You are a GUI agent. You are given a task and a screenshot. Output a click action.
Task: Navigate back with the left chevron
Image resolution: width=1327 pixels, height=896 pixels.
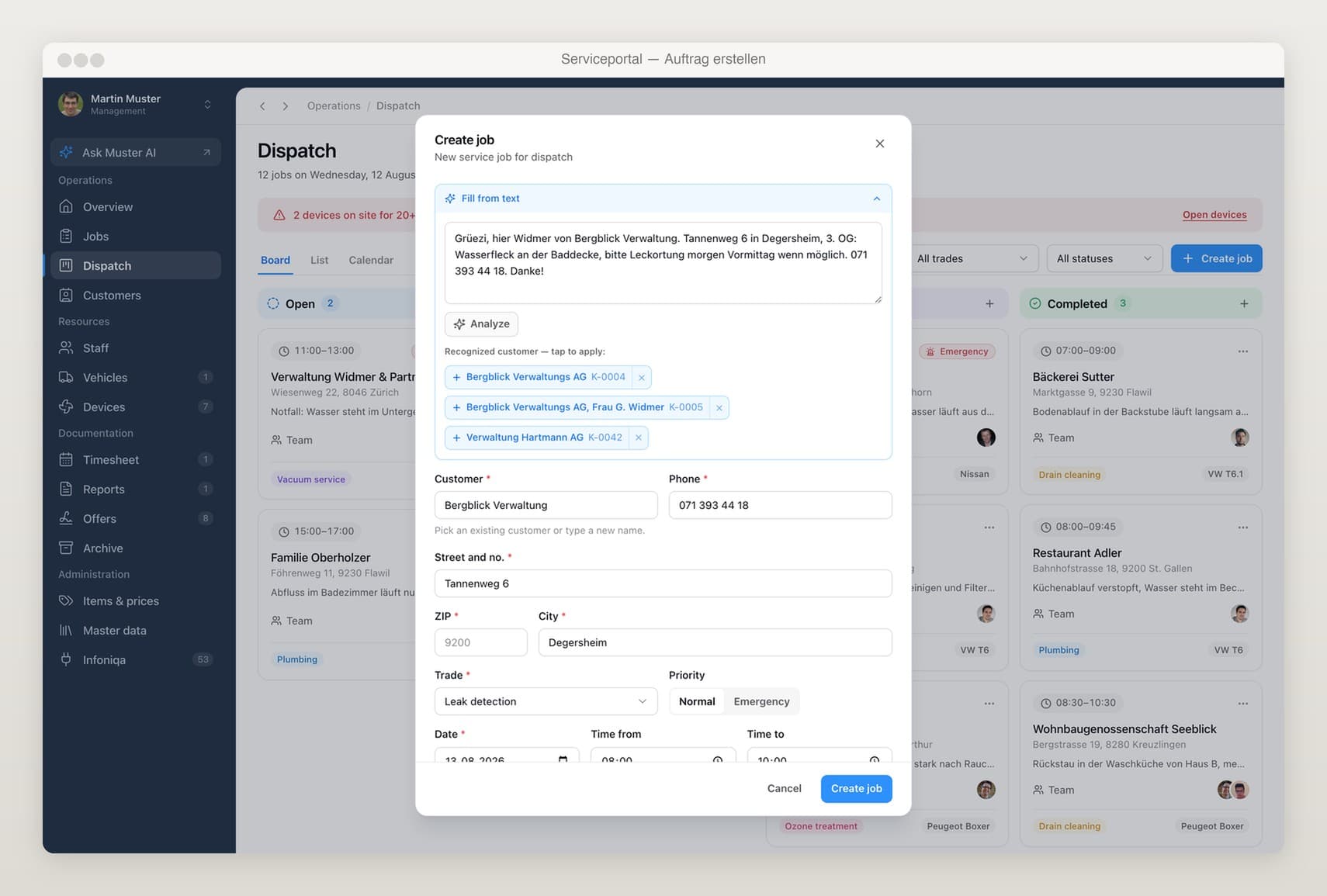[262, 106]
